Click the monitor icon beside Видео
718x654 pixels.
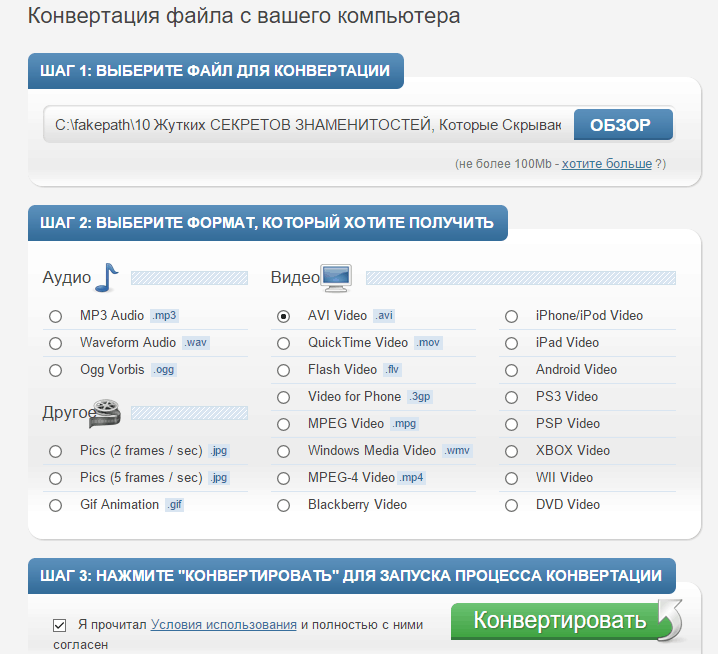(x=337, y=276)
